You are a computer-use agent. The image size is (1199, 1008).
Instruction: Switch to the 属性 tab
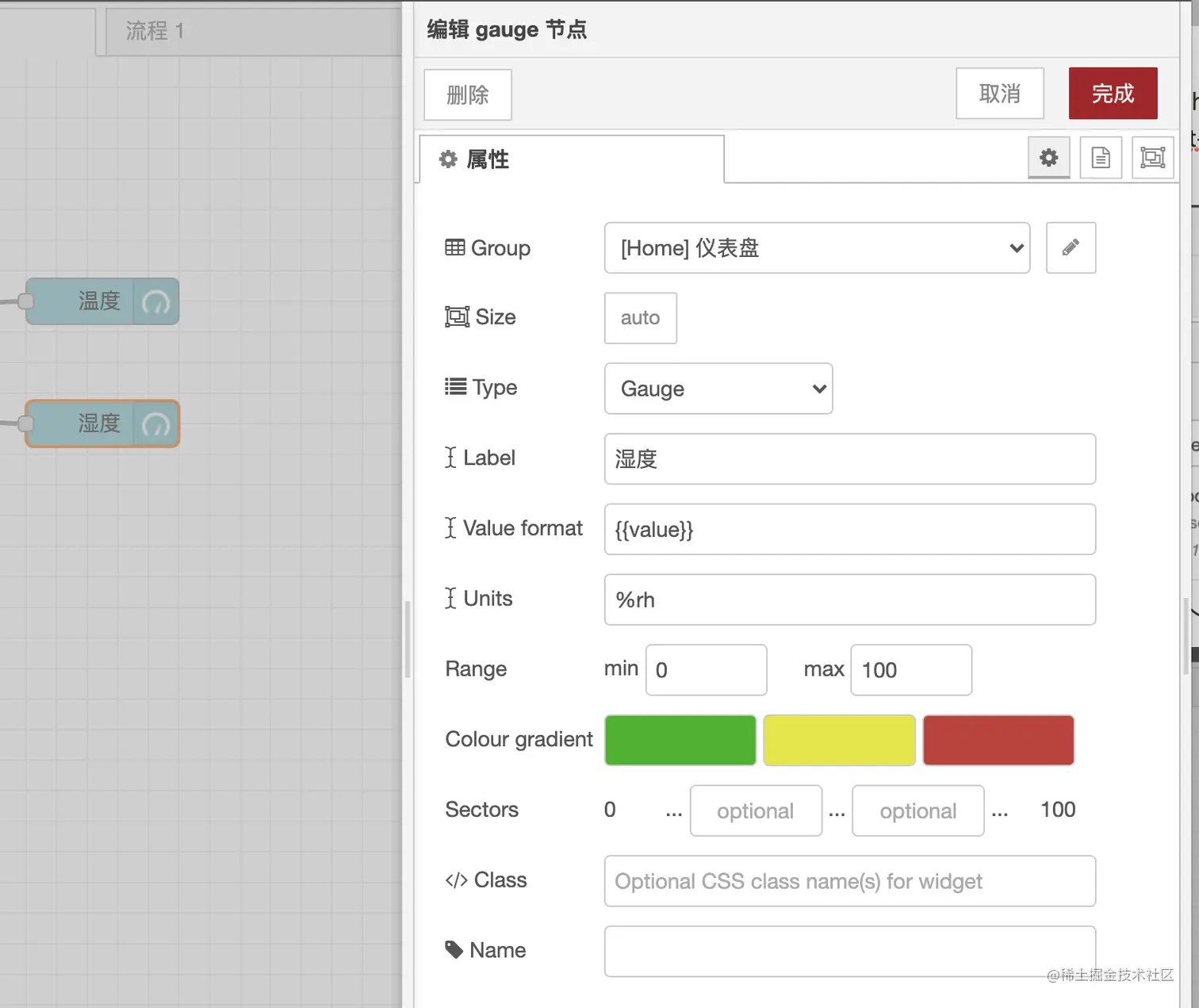[x=571, y=159]
